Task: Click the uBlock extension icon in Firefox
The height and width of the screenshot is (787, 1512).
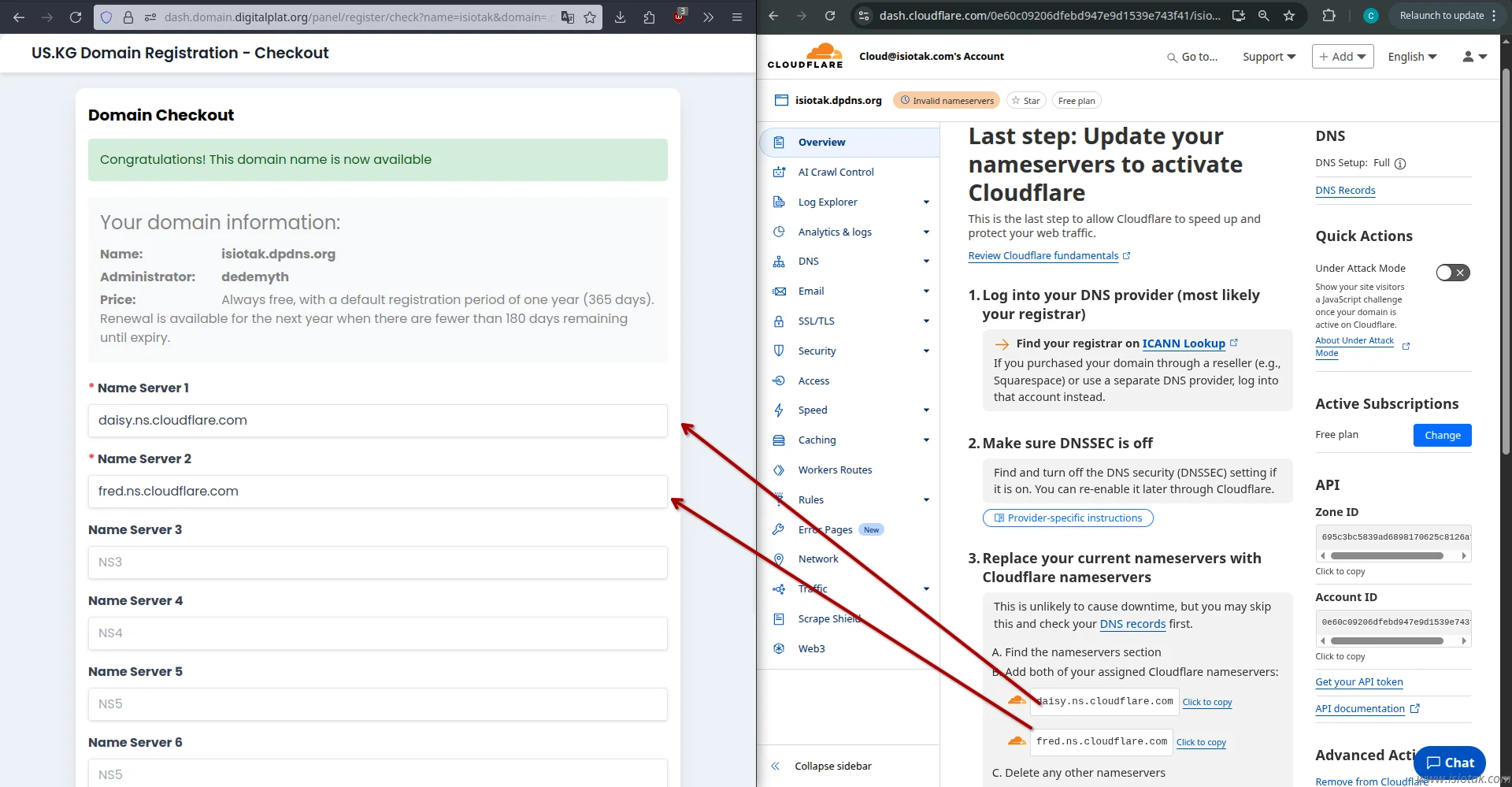Action: pos(680,17)
